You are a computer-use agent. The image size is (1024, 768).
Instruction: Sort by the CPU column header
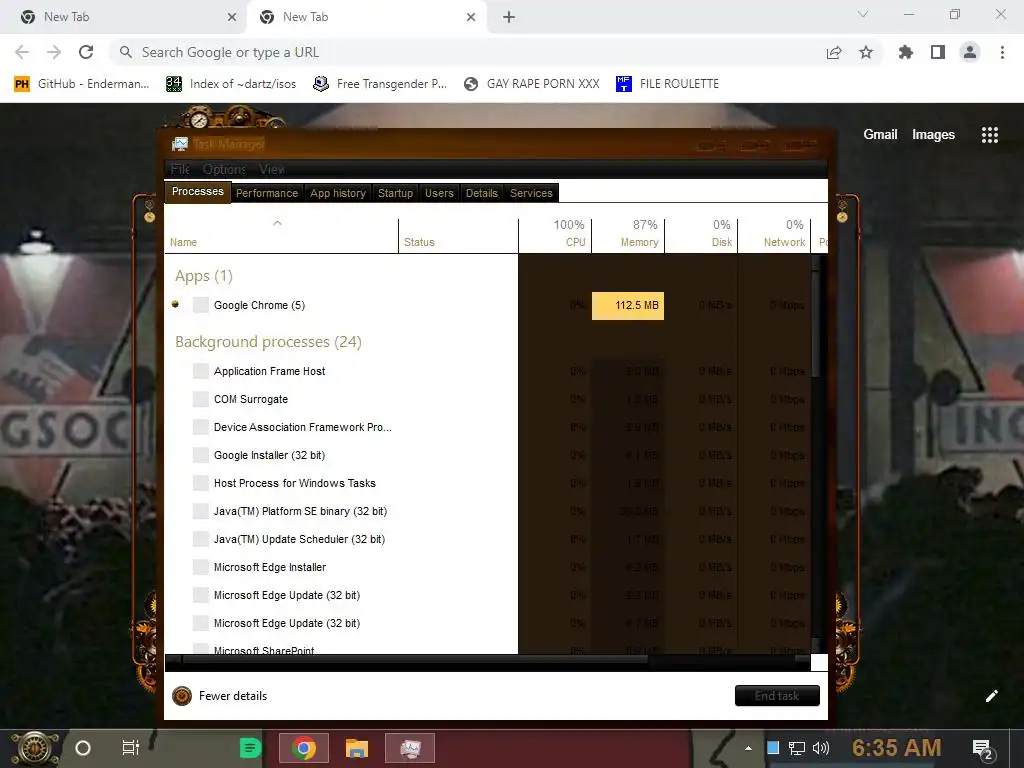click(555, 233)
